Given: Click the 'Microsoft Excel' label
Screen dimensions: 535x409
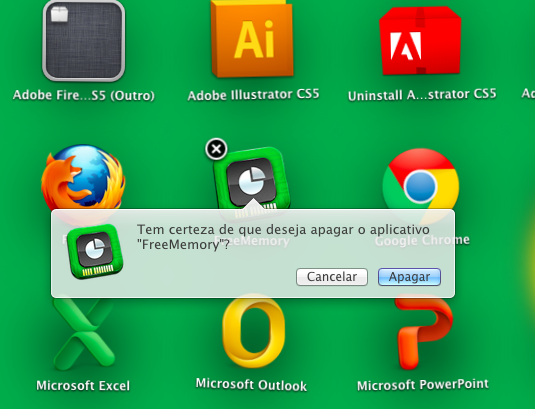Looking at the screenshot, I should point(83,386).
